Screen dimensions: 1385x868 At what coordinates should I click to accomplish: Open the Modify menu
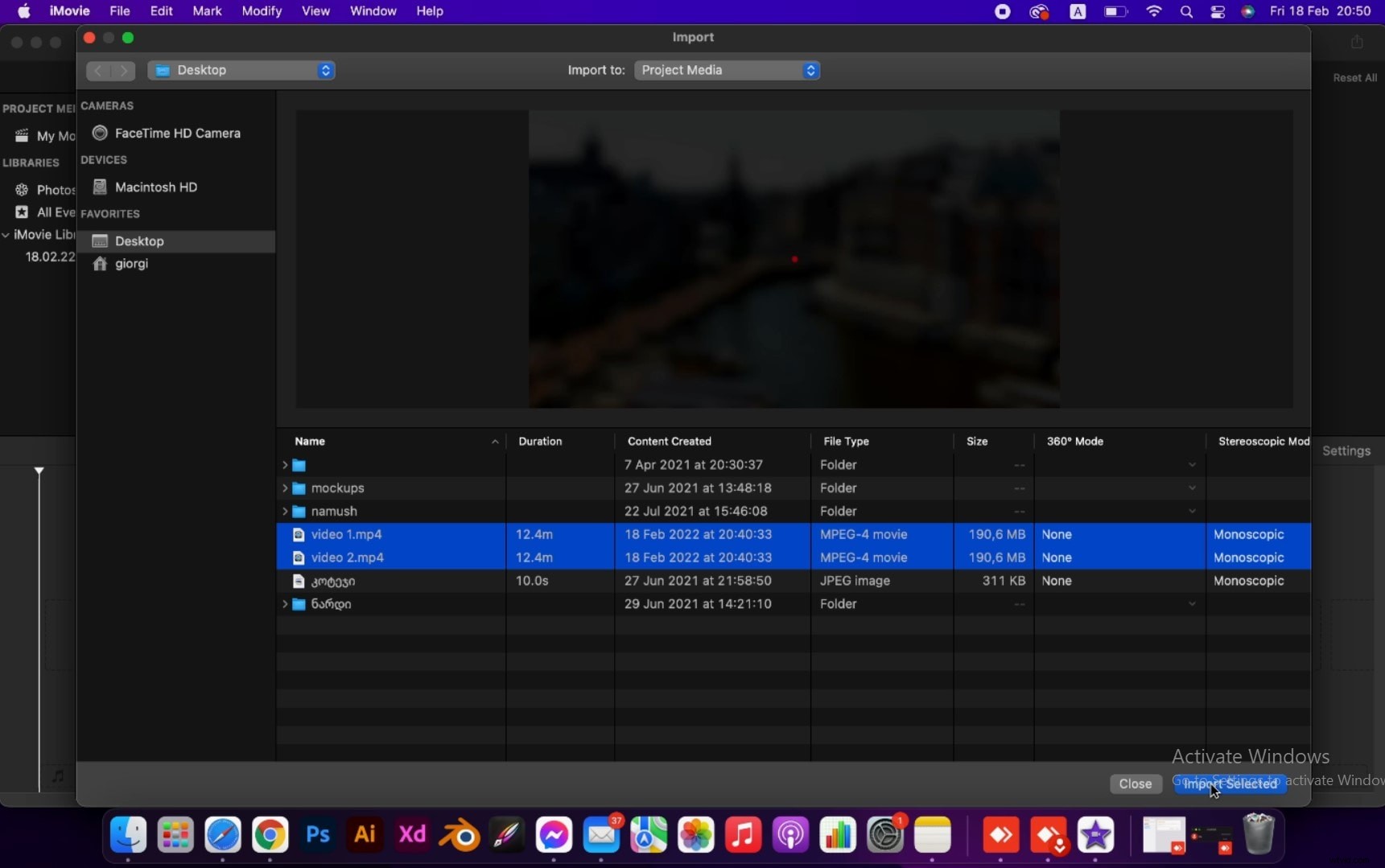(x=262, y=11)
